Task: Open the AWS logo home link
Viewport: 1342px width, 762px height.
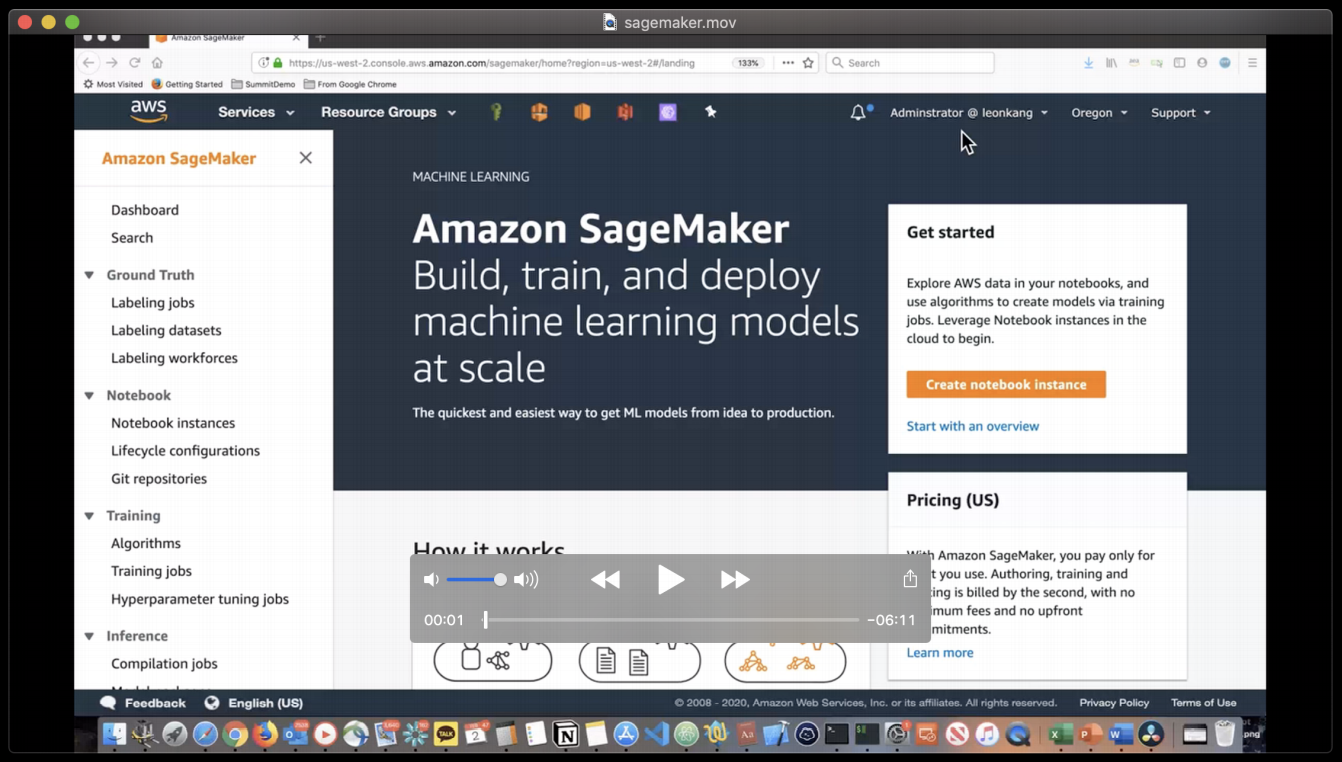Action: pos(148,112)
